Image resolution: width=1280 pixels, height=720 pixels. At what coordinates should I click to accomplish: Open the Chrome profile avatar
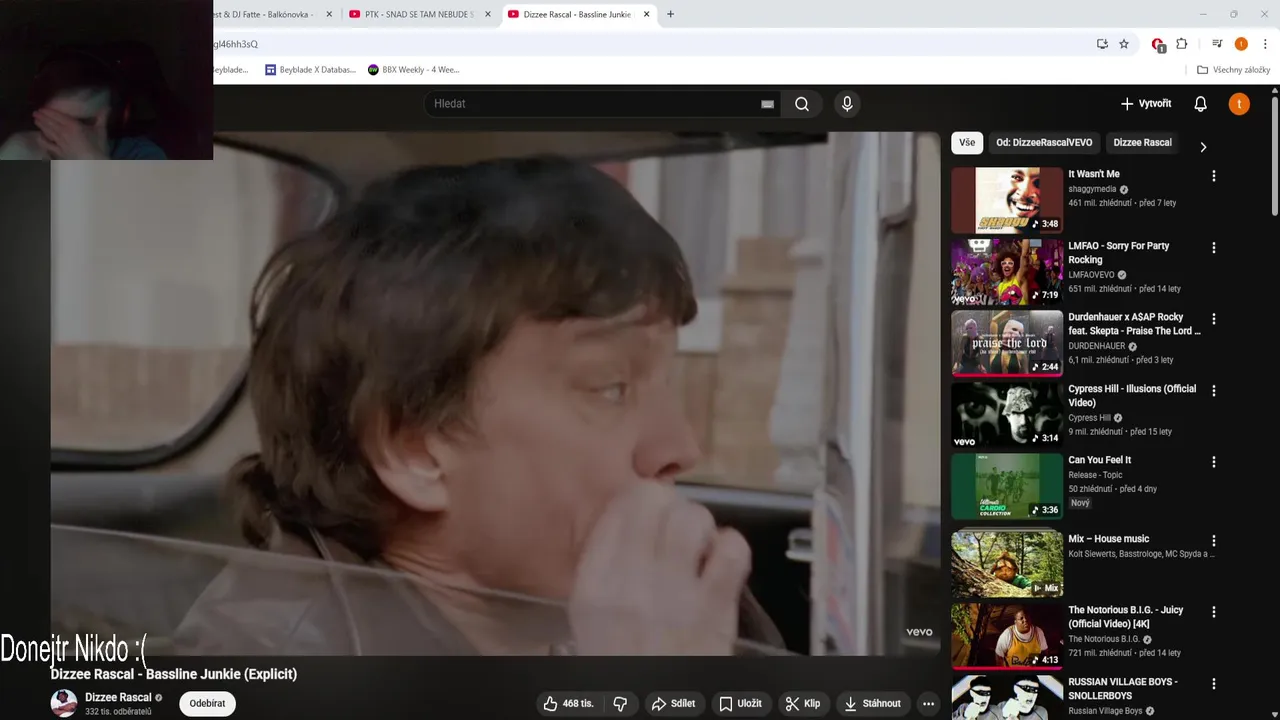[x=1241, y=44]
